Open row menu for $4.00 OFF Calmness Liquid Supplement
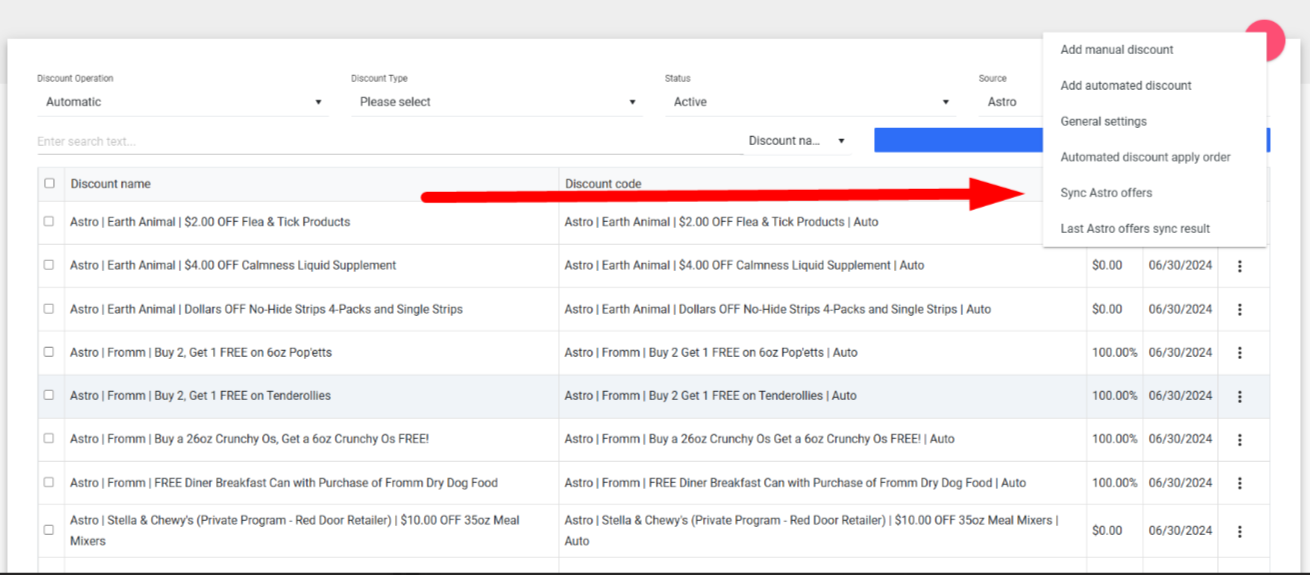This screenshot has width=1310, height=575. point(1240,266)
